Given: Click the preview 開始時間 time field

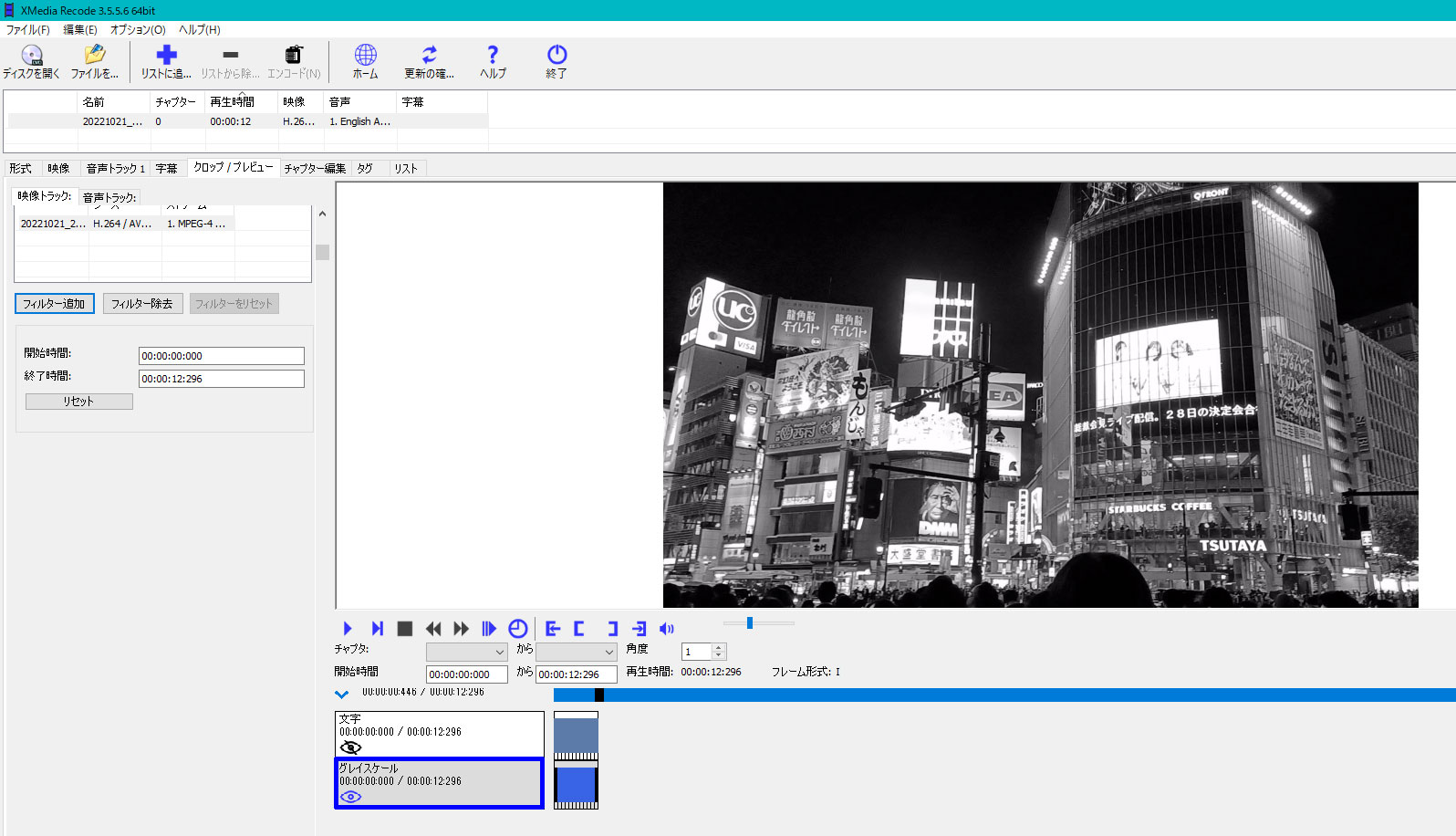Looking at the screenshot, I should pos(467,674).
